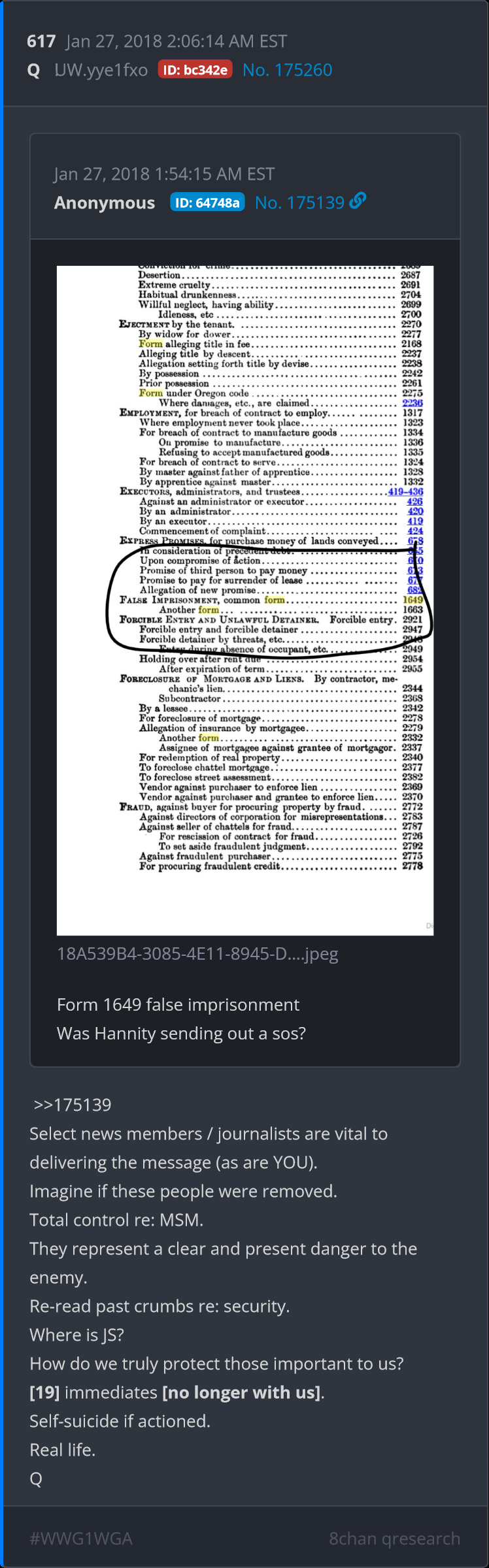The width and height of the screenshot is (489, 1568).
Task: Follow the >>175139 reply reference
Action: pyautogui.click(x=73, y=1105)
